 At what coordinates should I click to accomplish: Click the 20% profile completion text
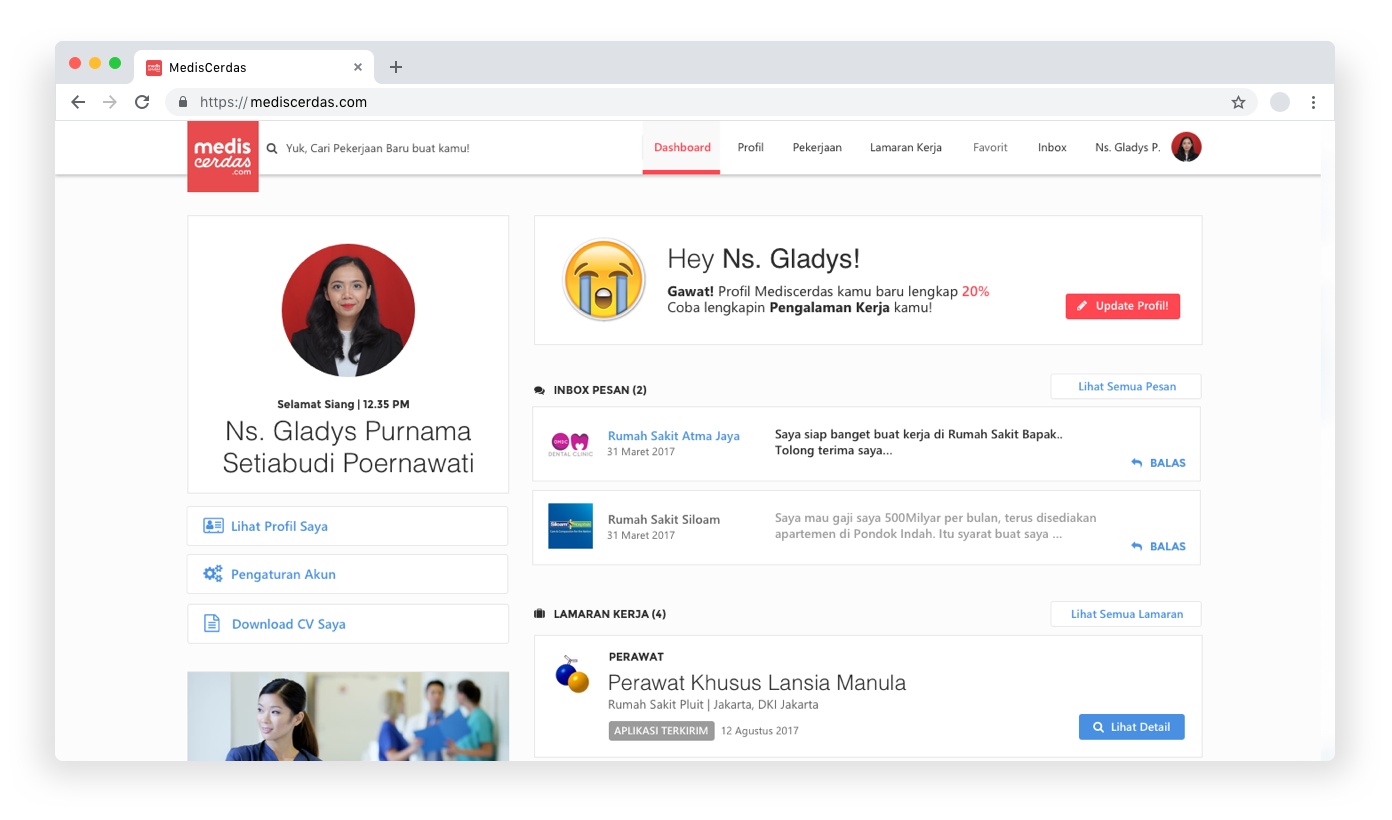975,291
